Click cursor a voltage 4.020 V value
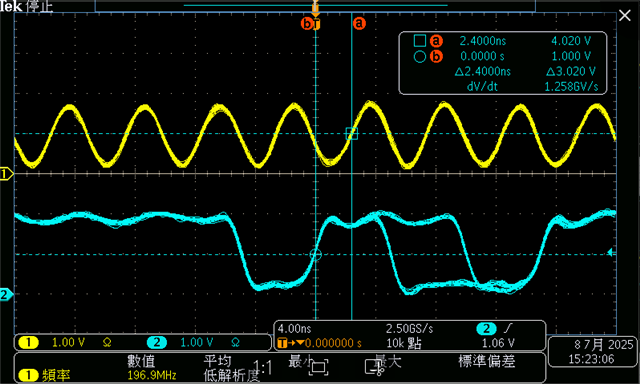The width and height of the screenshot is (640, 384). point(571,41)
